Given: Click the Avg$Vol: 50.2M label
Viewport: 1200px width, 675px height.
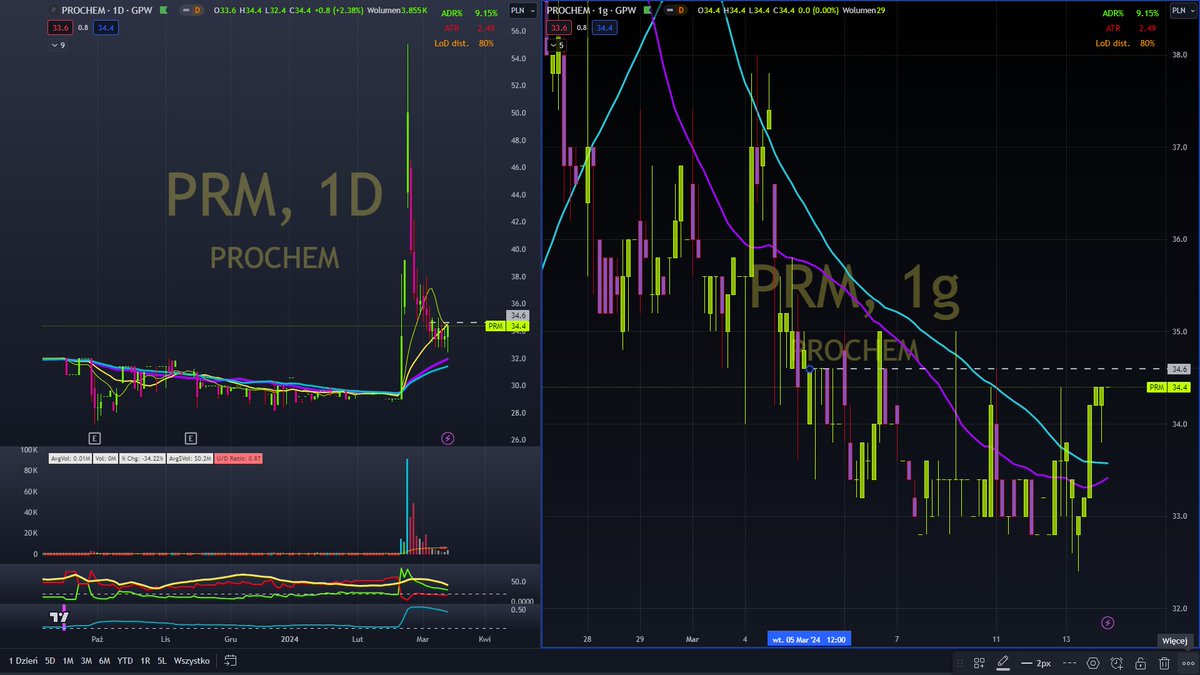Looking at the screenshot, I should 189,458.
